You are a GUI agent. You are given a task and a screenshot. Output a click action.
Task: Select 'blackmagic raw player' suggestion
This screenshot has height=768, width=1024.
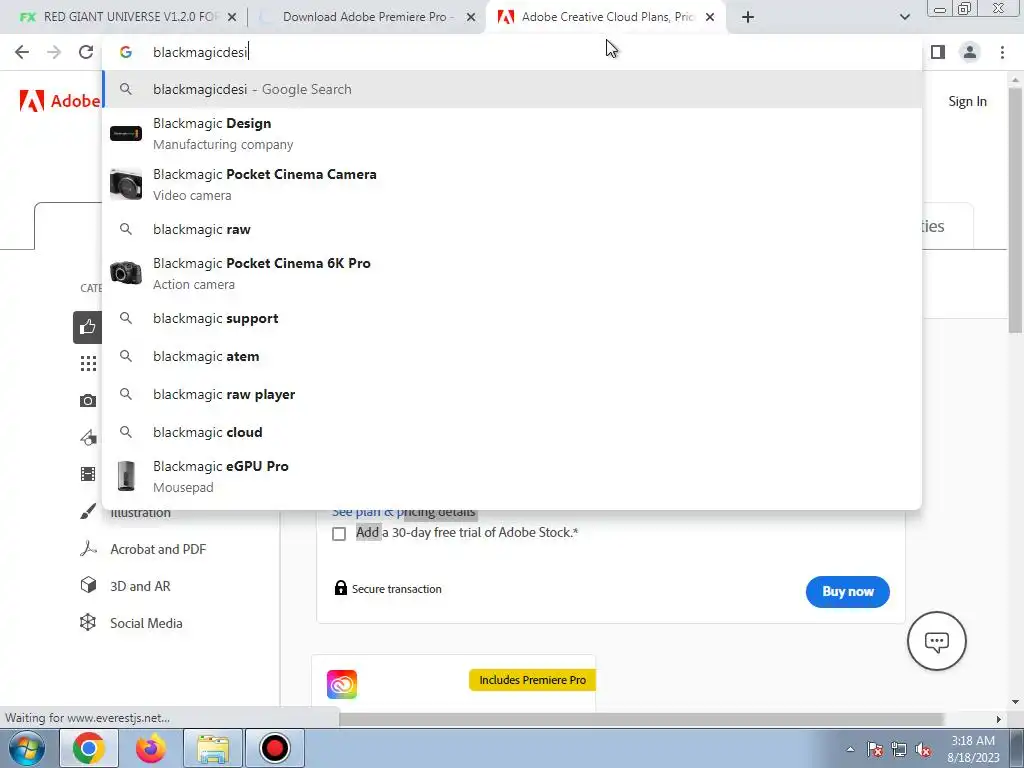point(512,394)
